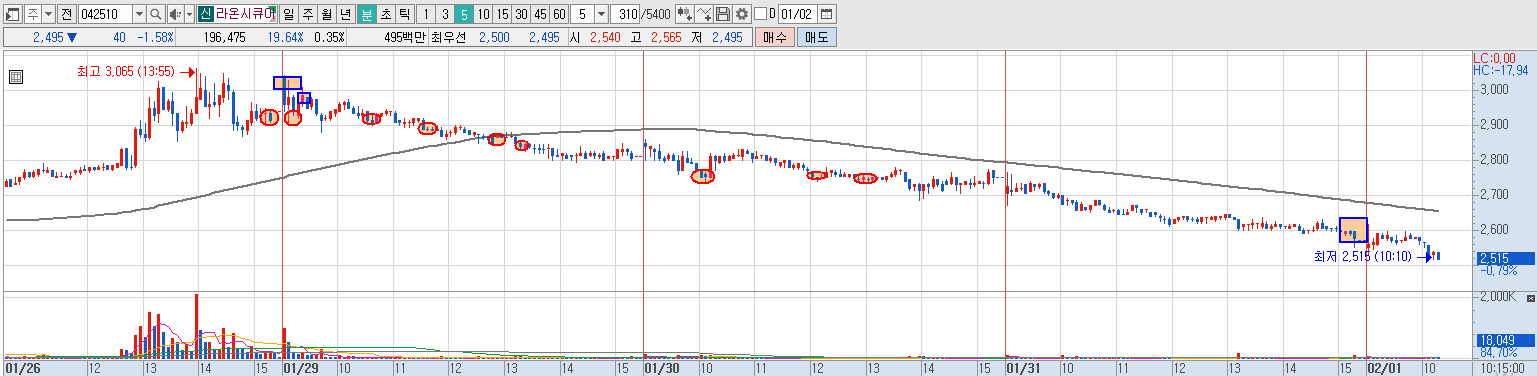Viewport: 1537px width, 376px height.
Task: Set interval to 30 minutes
Action: pyautogui.click(x=521, y=15)
